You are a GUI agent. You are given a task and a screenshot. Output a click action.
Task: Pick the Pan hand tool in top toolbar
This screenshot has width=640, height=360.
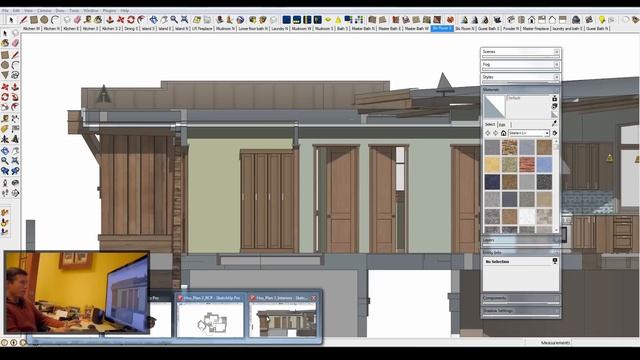click(164, 20)
